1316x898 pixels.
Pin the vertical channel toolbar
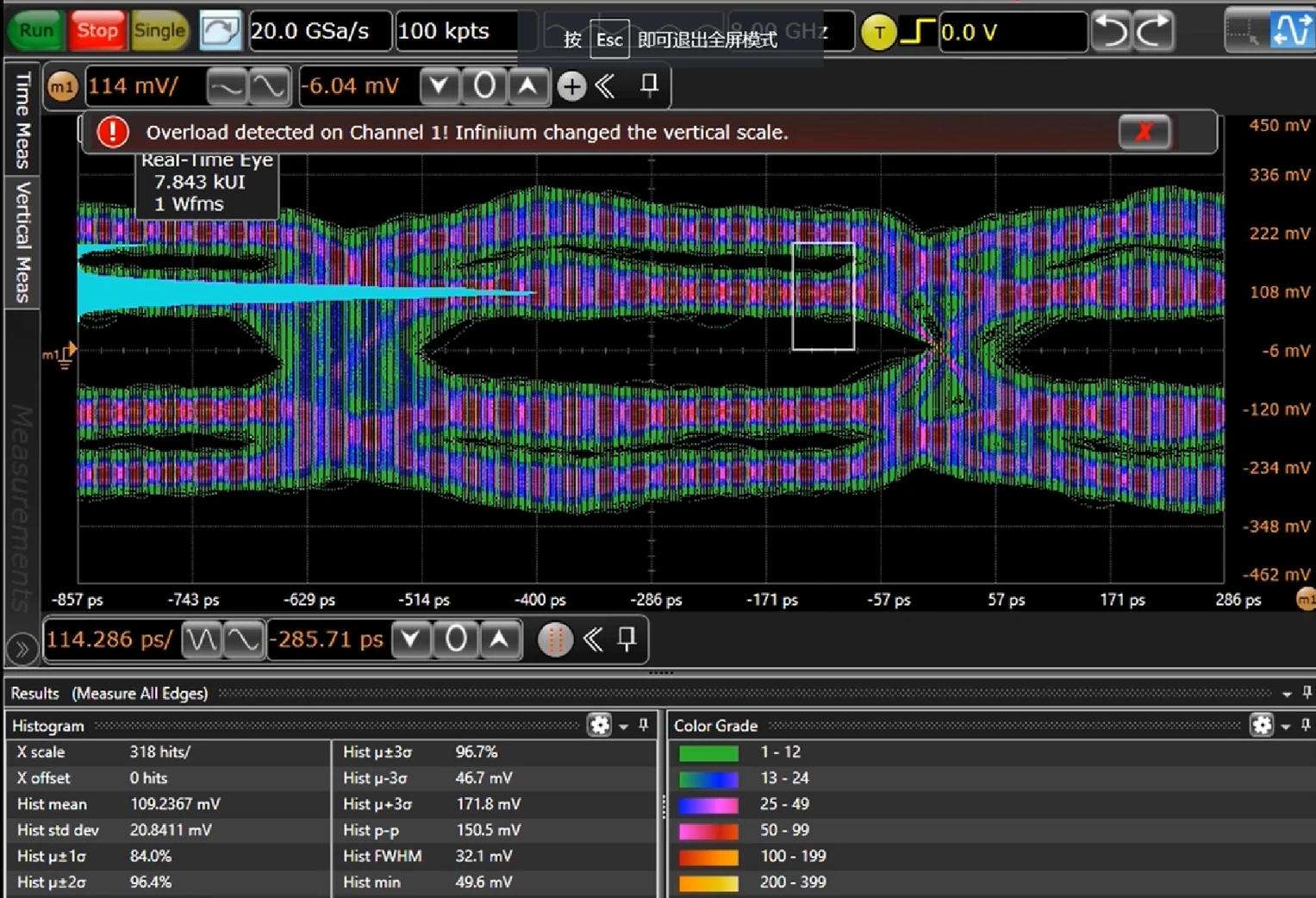(x=649, y=84)
